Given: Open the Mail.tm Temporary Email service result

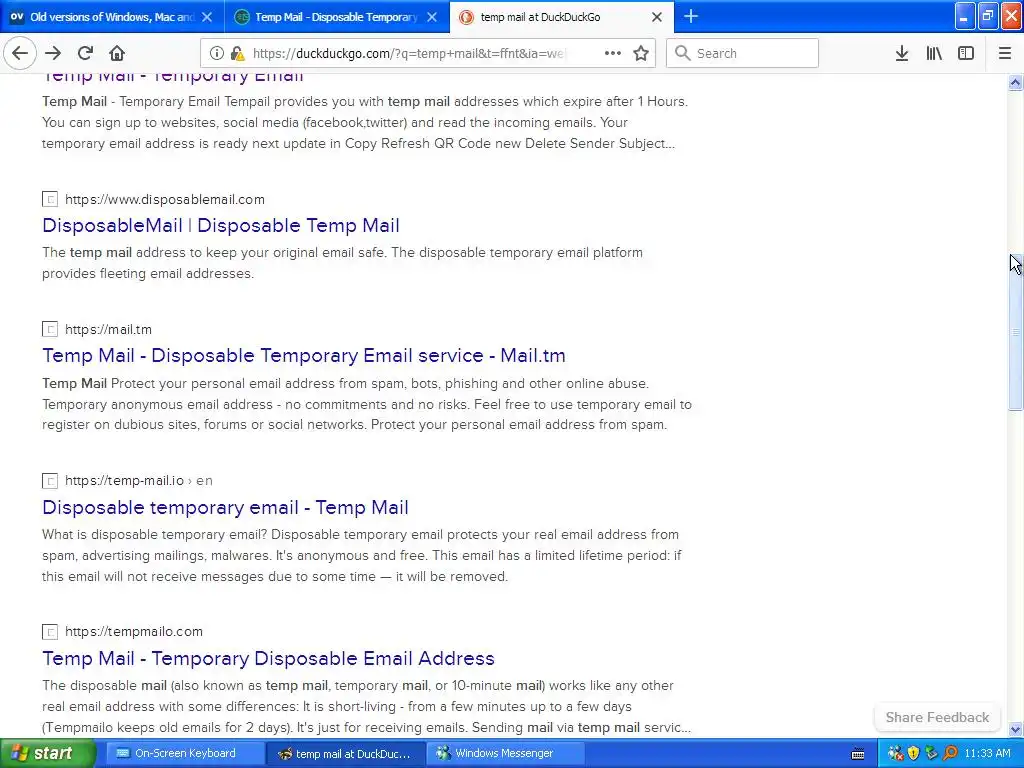Looking at the screenshot, I should click(304, 355).
